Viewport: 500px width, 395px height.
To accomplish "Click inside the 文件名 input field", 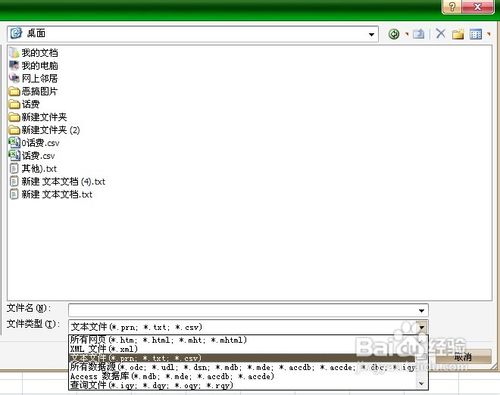I will click(243, 310).
